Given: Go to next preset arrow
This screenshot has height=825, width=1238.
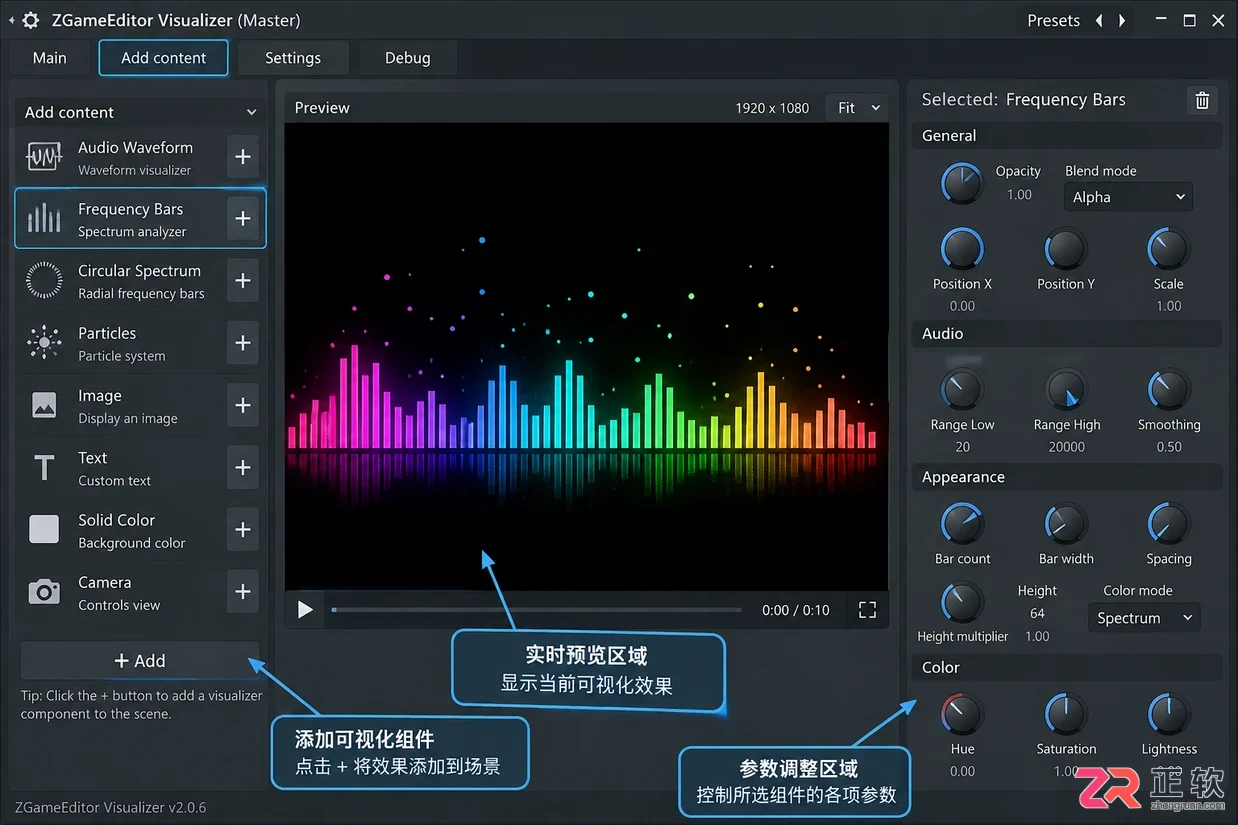Looking at the screenshot, I should click(1122, 20).
